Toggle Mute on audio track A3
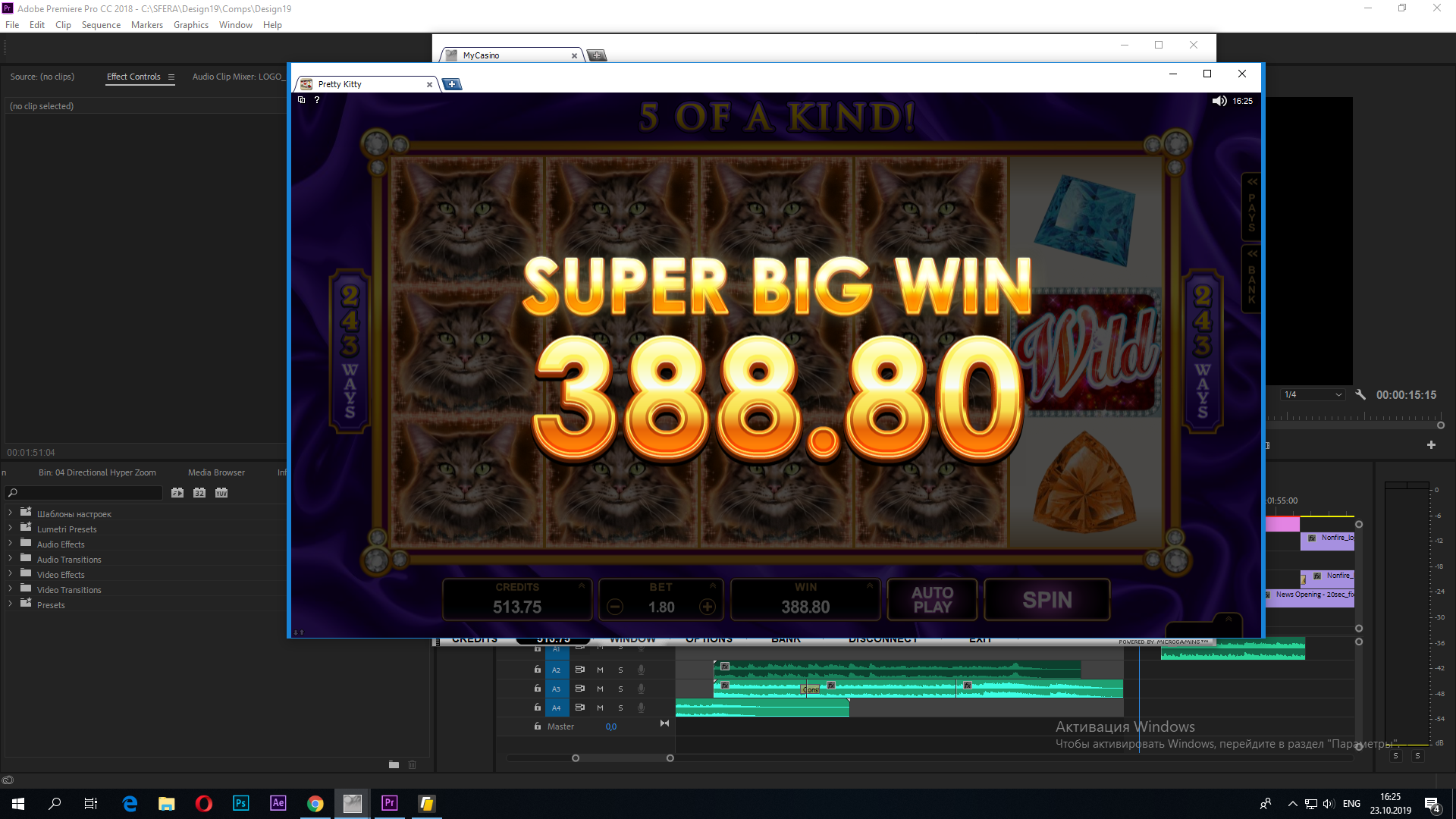 pyautogui.click(x=600, y=689)
